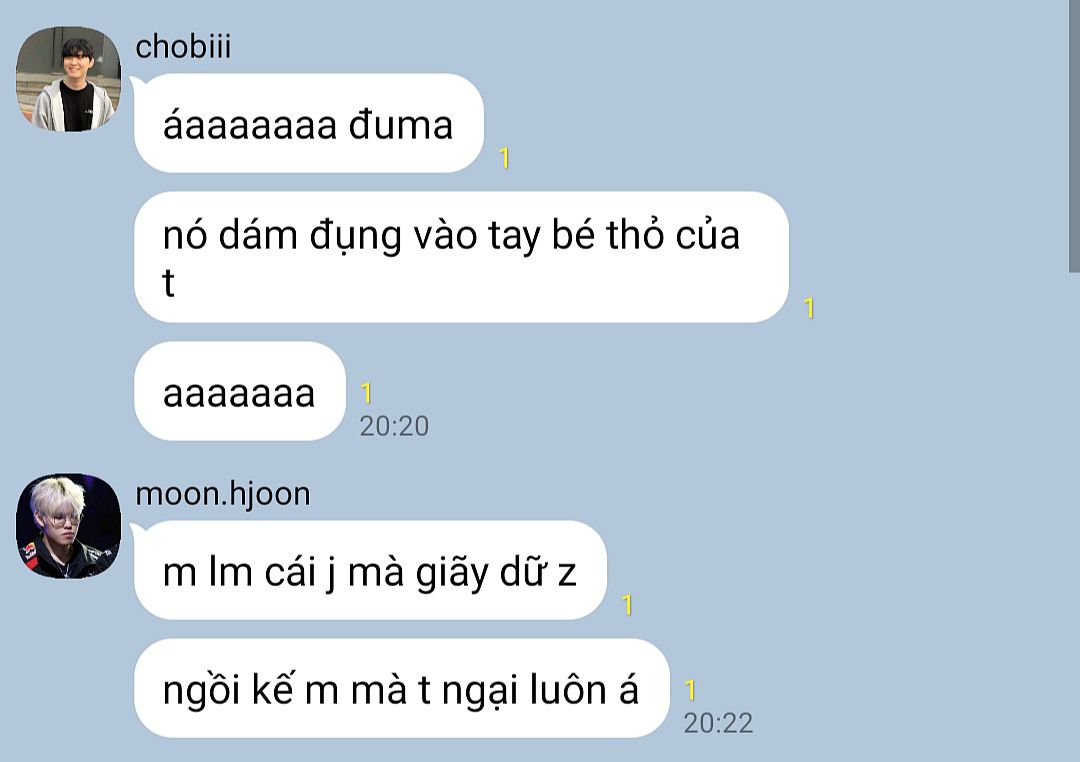Select the 'ngồi kế m mà t ngại luôn á' bubble
This screenshot has height=762, width=1080.
point(402,688)
